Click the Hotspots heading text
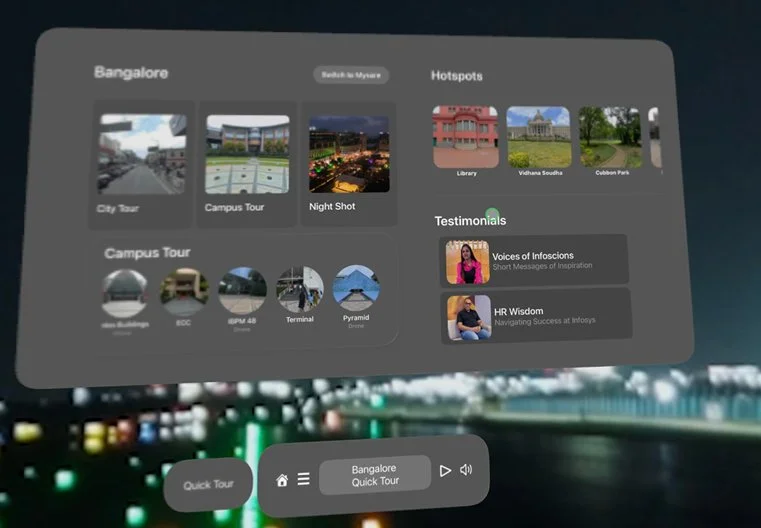Image resolution: width=761 pixels, height=528 pixels. (x=457, y=76)
